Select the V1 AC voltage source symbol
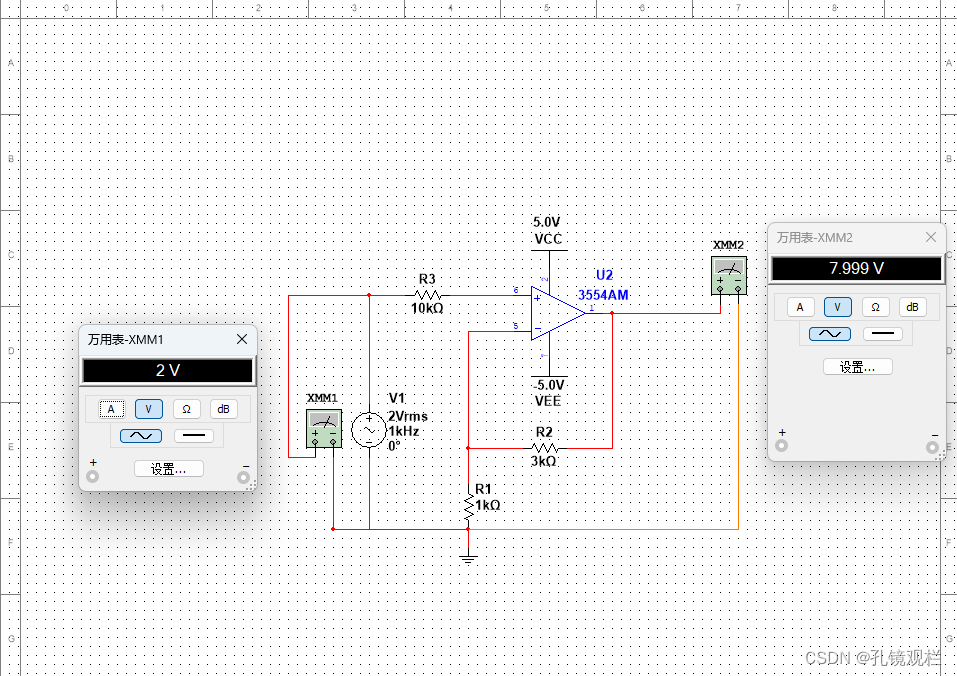 [x=369, y=430]
